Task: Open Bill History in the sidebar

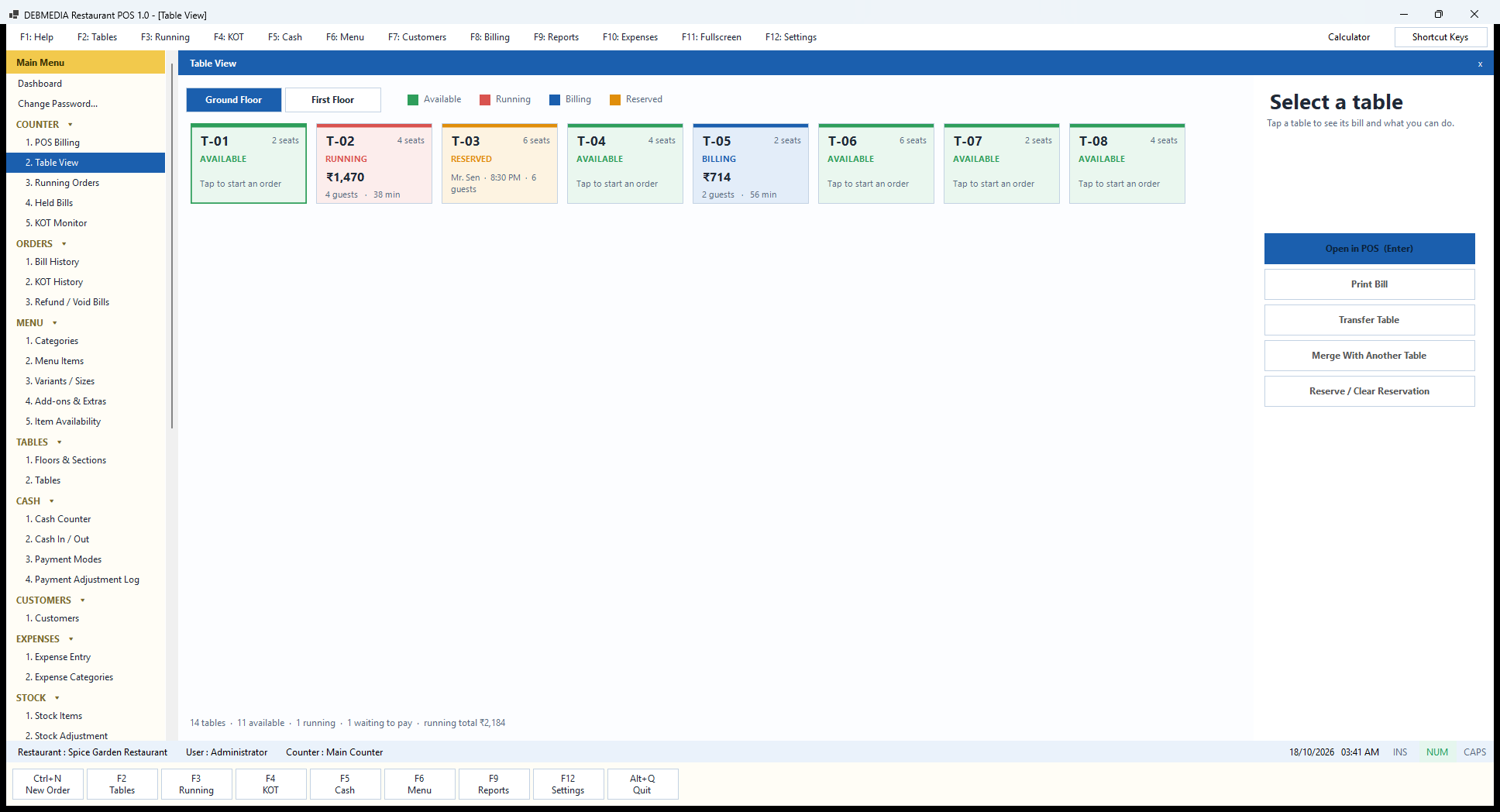Action: 85,262
